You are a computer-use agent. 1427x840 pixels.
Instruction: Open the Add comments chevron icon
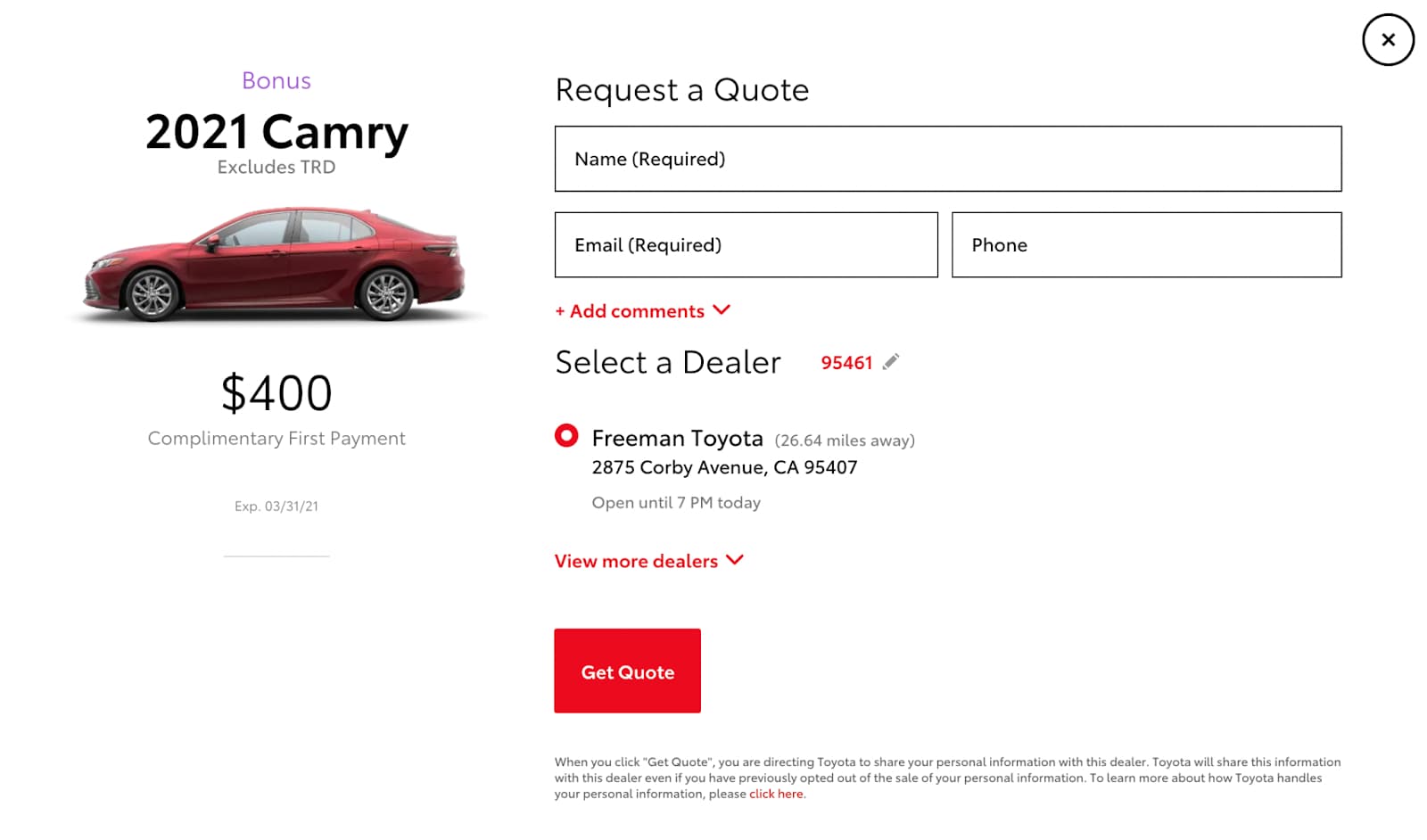(x=722, y=310)
